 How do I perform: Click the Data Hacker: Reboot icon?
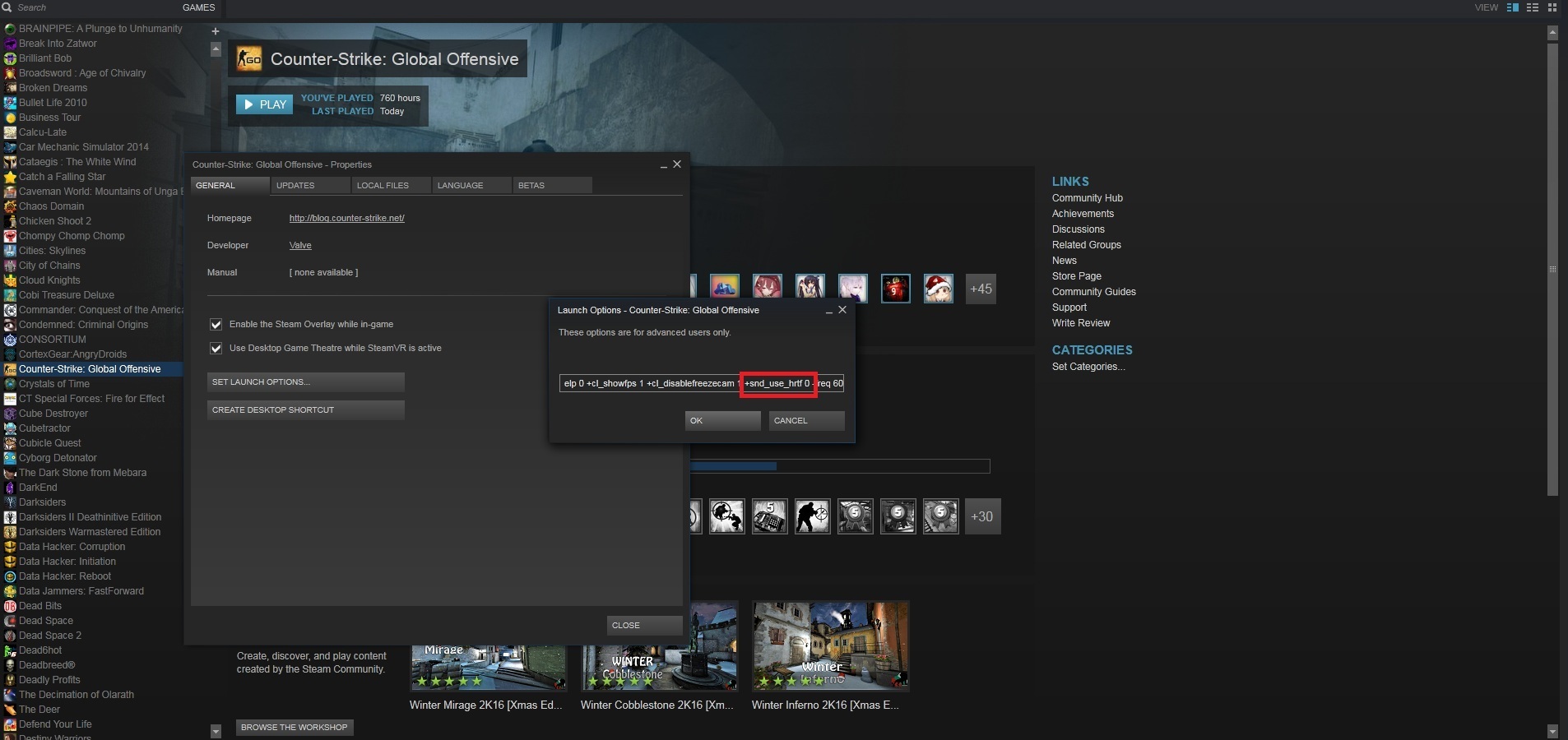point(10,576)
